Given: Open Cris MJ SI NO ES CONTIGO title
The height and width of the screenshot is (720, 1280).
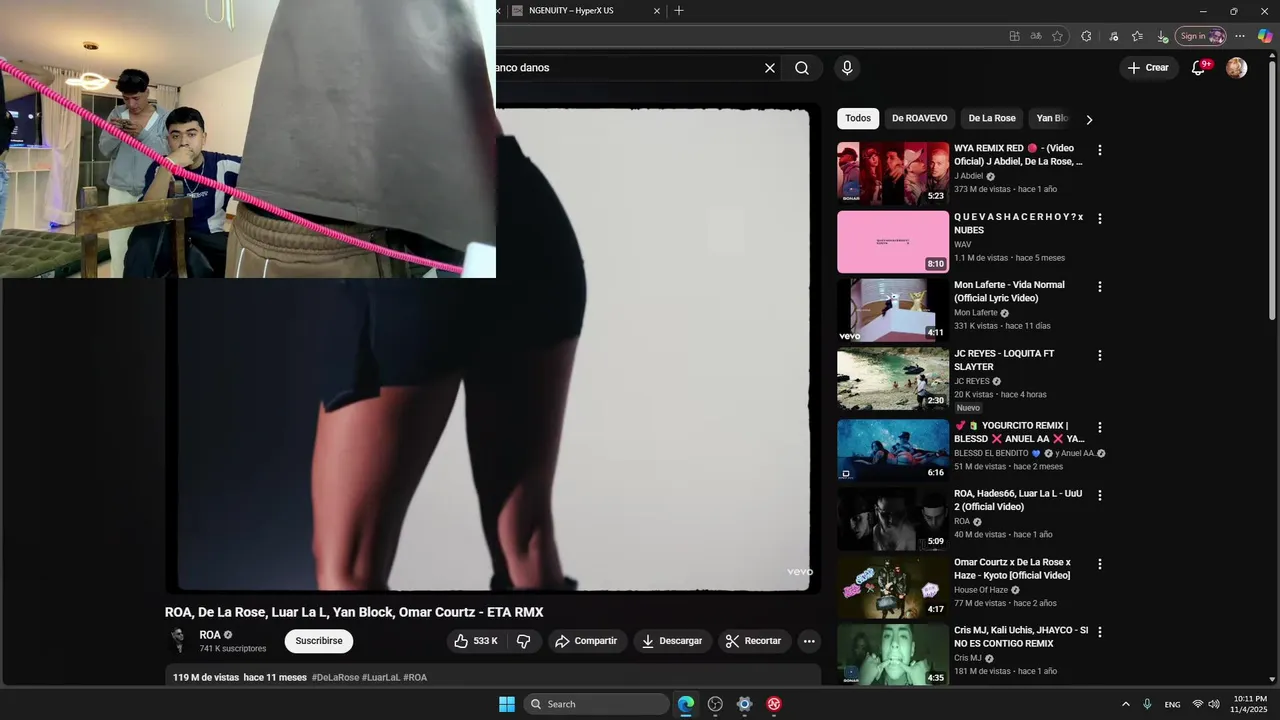Looking at the screenshot, I should 1021,637.
